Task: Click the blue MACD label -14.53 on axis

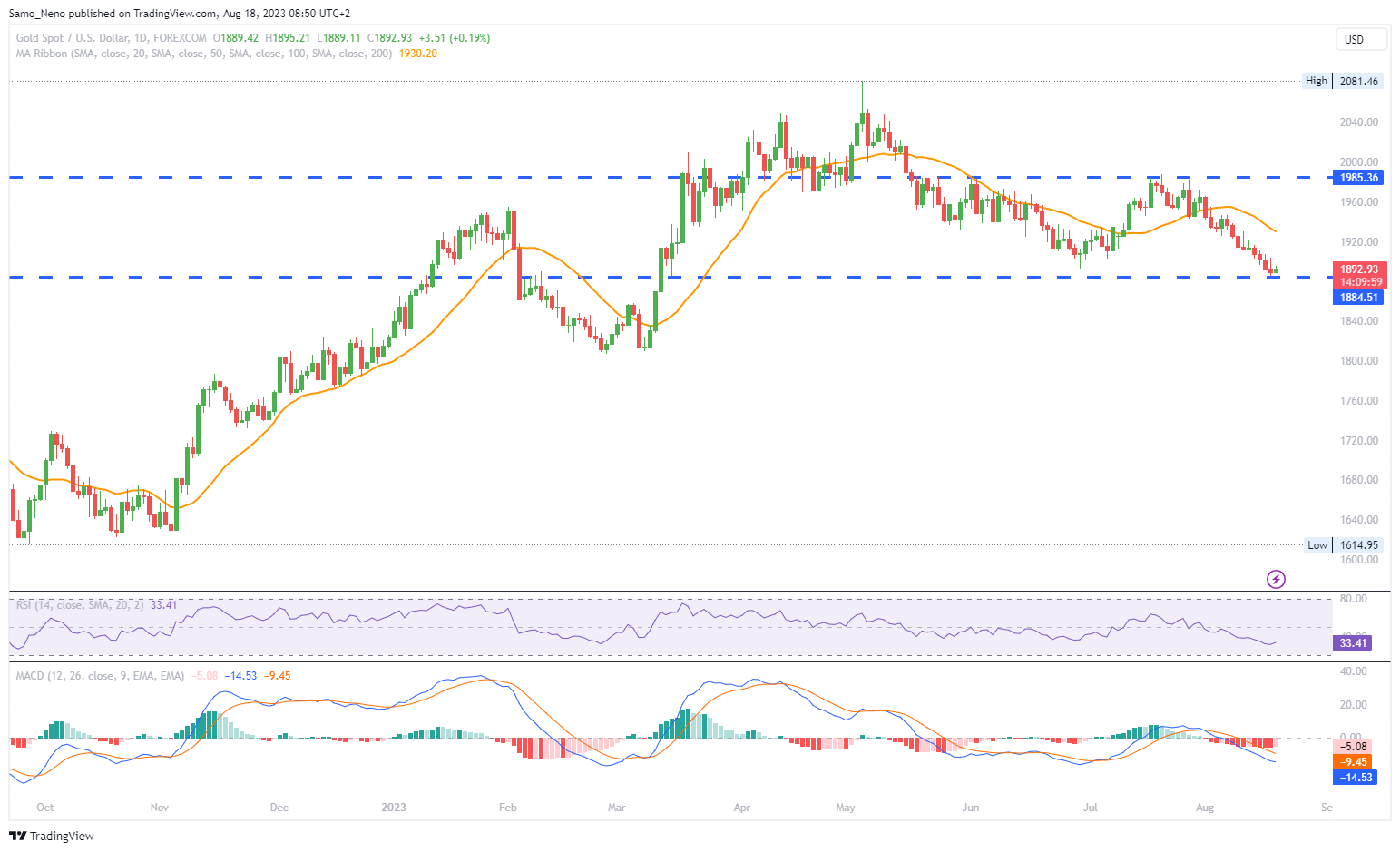Action: coord(1356,778)
